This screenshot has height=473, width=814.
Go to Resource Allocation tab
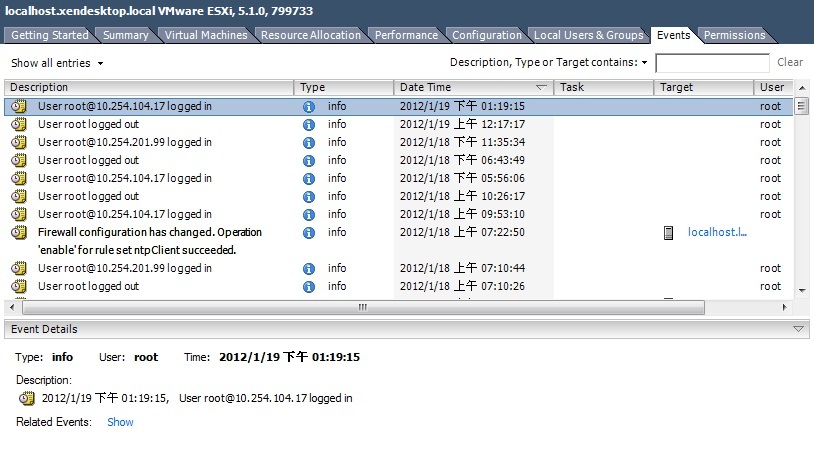click(310, 35)
